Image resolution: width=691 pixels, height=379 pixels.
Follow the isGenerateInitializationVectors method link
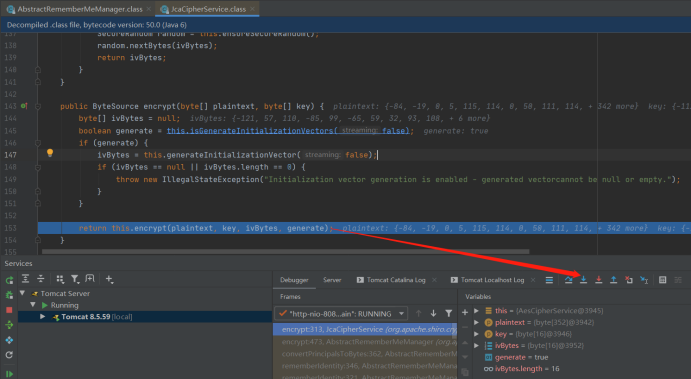pos(252,131)
